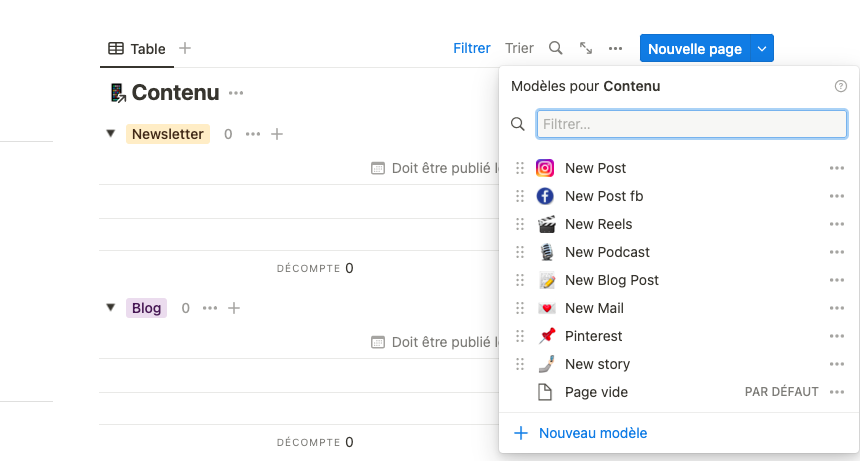Click the expand full-page arrows icon
The width and height of the screenshot is (860, 461).
click(586, 48)
